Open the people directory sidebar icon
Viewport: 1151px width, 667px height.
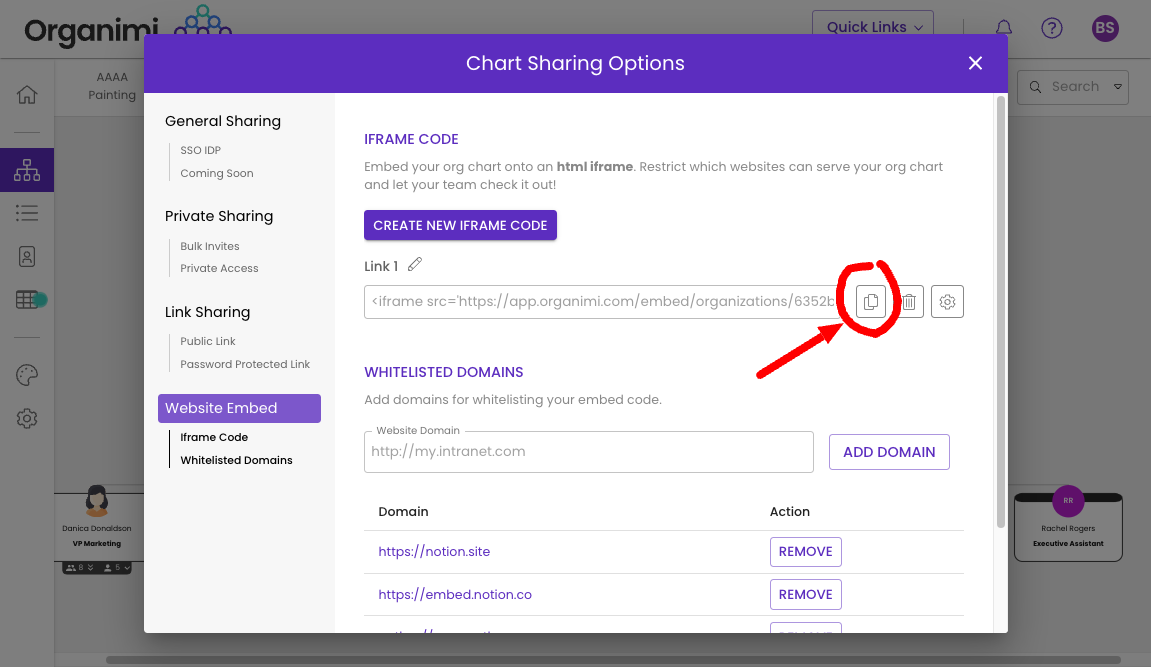[27, 256]
